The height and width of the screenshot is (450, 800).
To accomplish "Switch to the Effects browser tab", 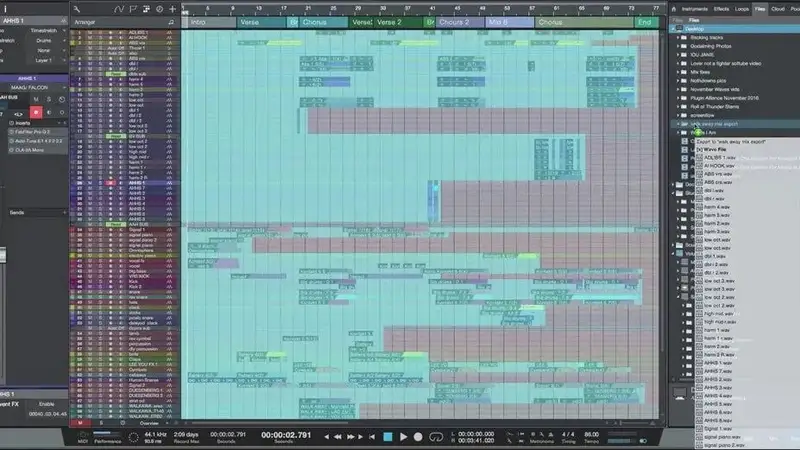I will pos(717,7).
